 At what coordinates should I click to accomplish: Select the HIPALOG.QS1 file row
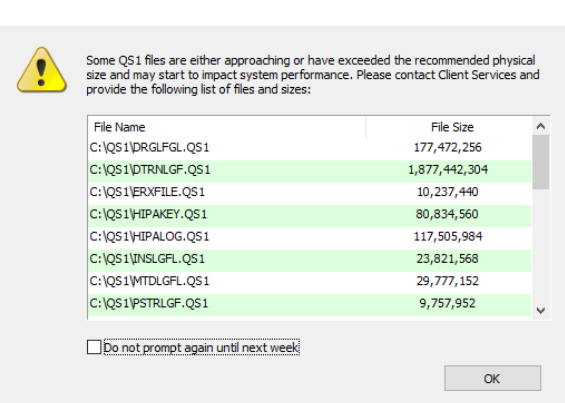click(310, 237)
